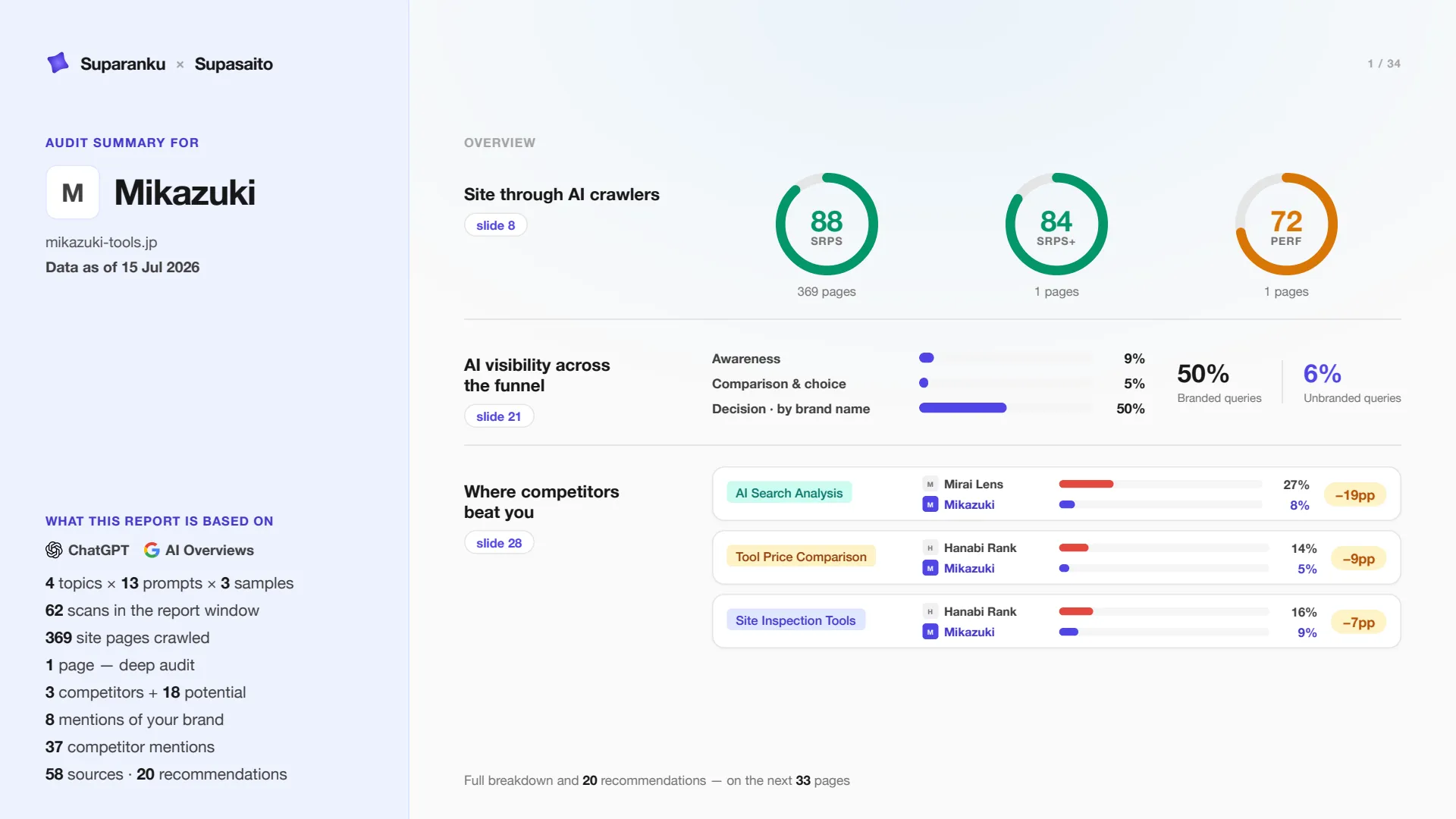Click the -7pp gap badge

[1358, 623]
